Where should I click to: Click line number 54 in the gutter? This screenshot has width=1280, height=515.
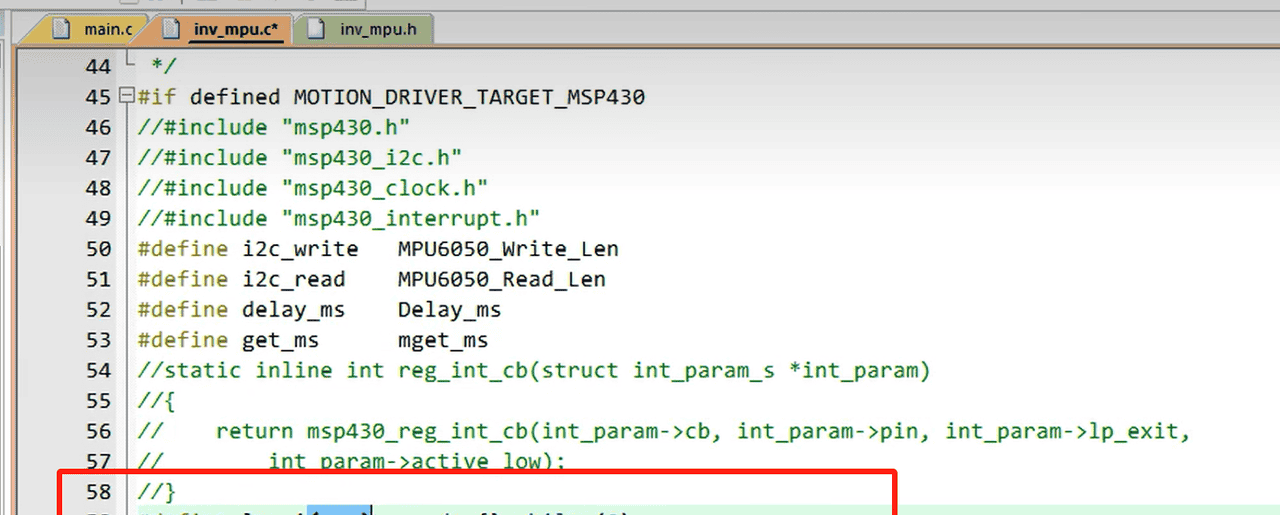99,370
